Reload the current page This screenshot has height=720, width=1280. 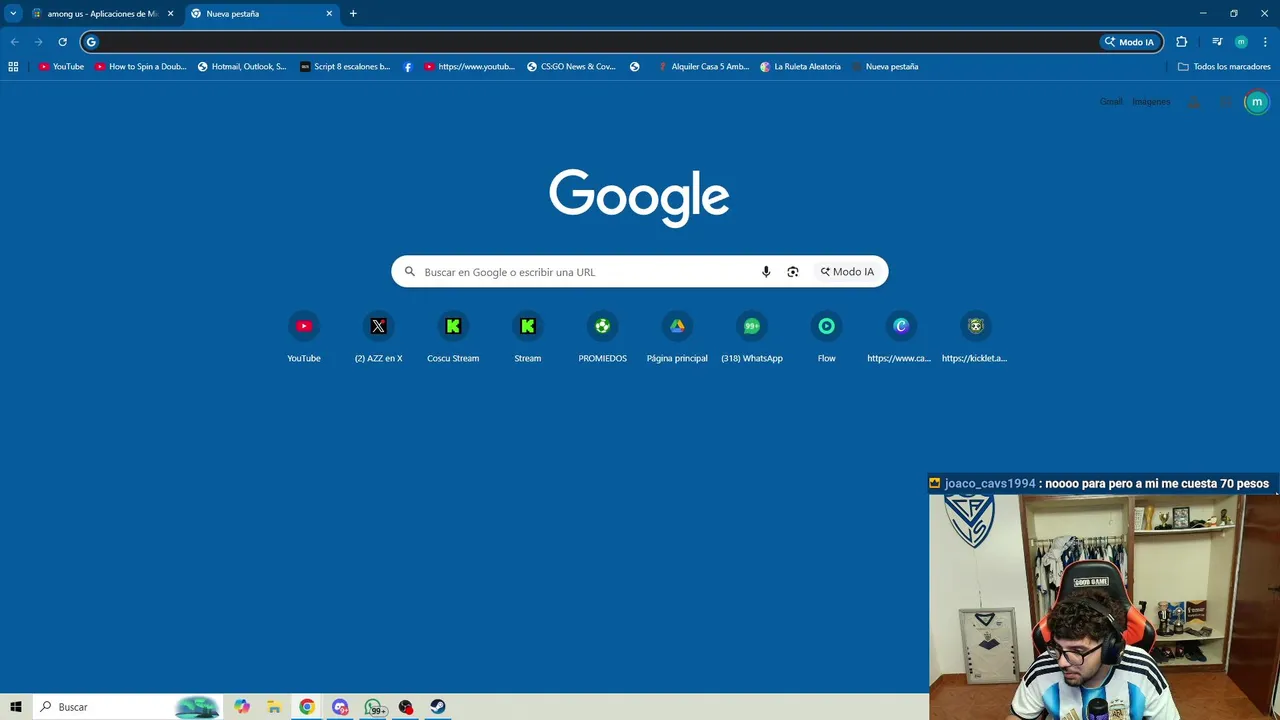62,42
